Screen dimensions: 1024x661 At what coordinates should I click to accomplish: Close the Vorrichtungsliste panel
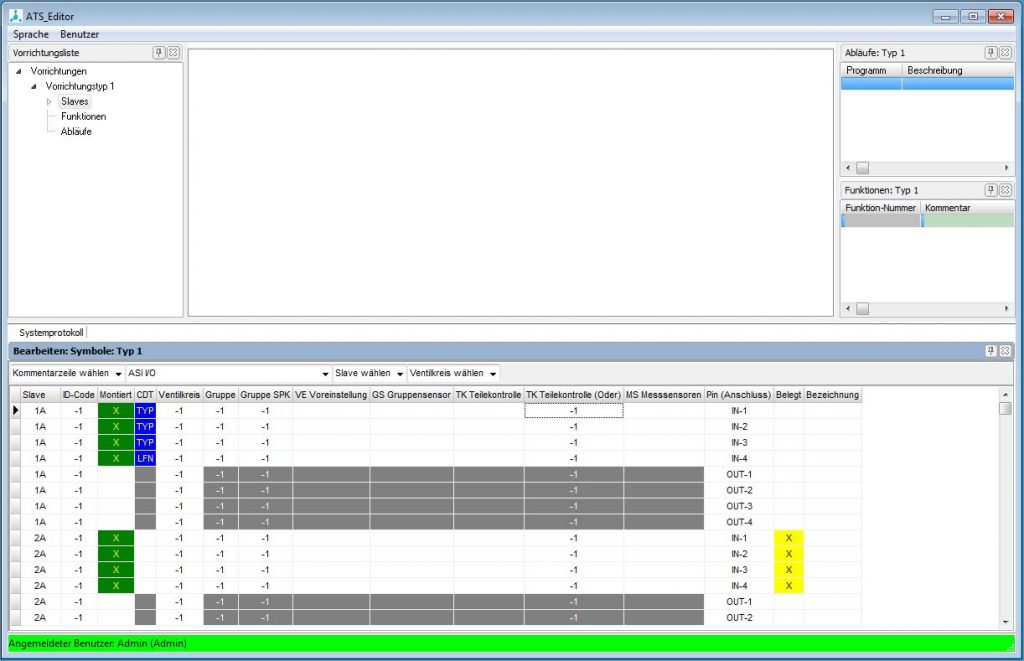click(x=172, y=52)
